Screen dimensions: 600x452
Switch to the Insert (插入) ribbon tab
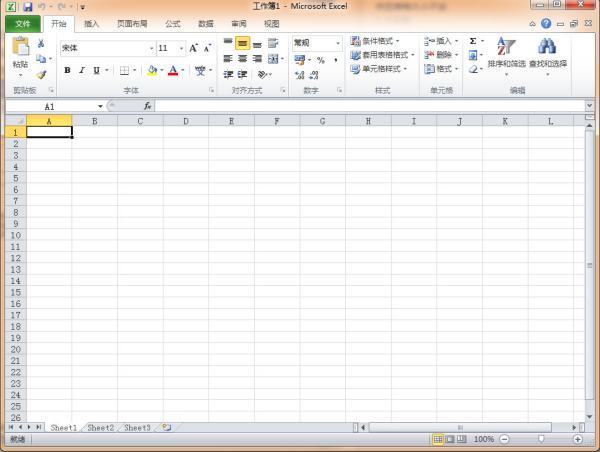(91, 23)
